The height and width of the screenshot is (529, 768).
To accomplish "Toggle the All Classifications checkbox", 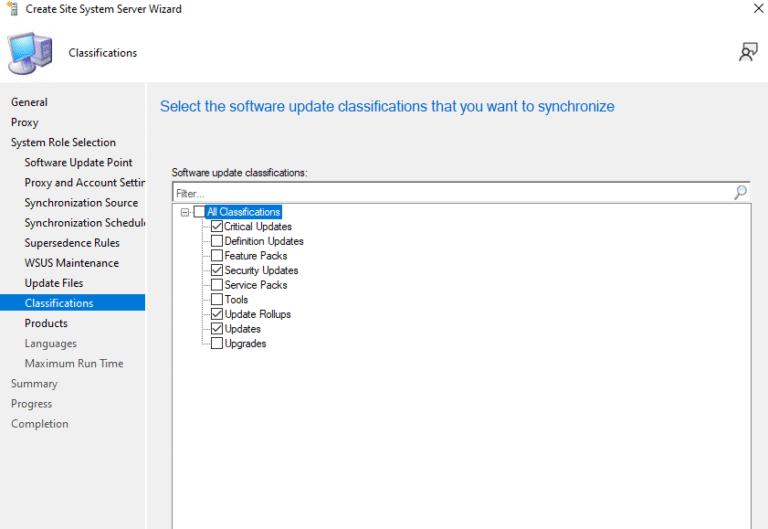I will pyautogui.click(x=199, y=212).
